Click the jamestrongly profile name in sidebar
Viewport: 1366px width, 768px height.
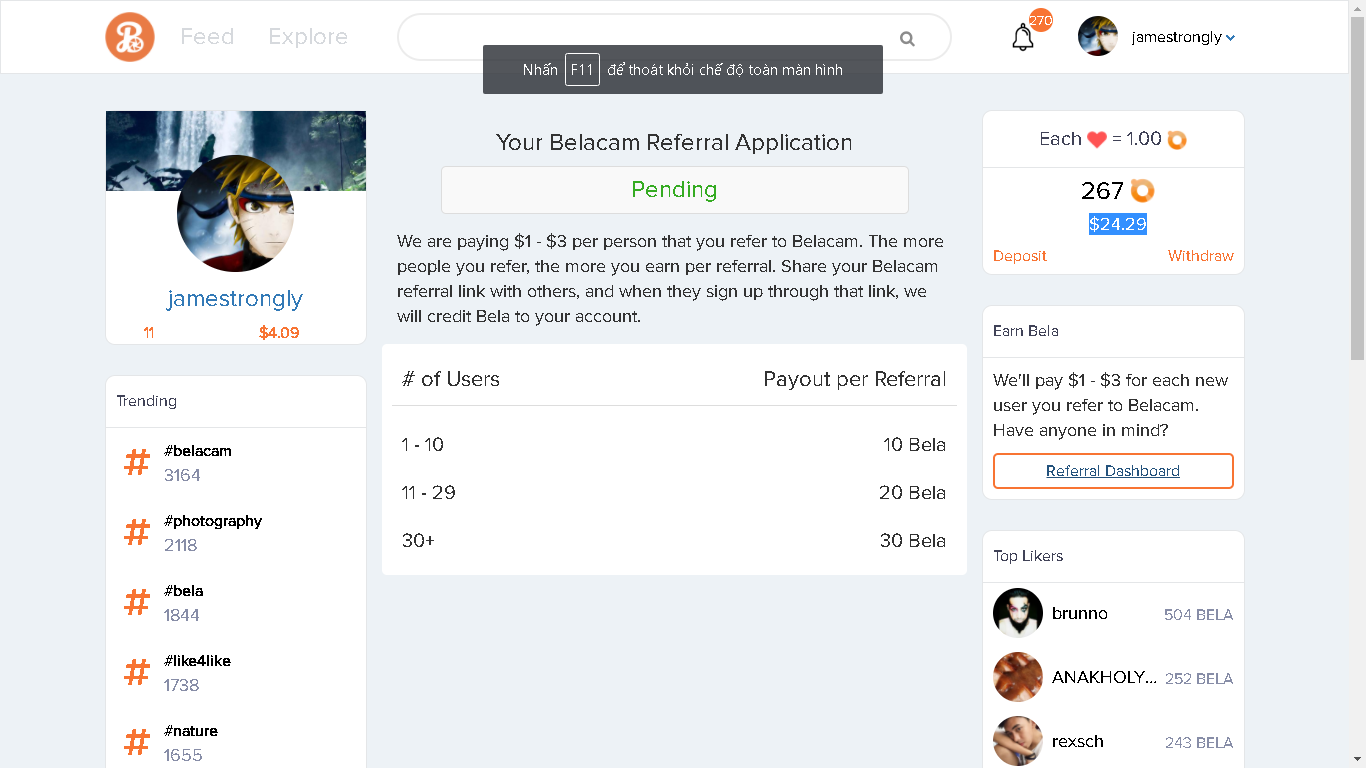[235, 299]
